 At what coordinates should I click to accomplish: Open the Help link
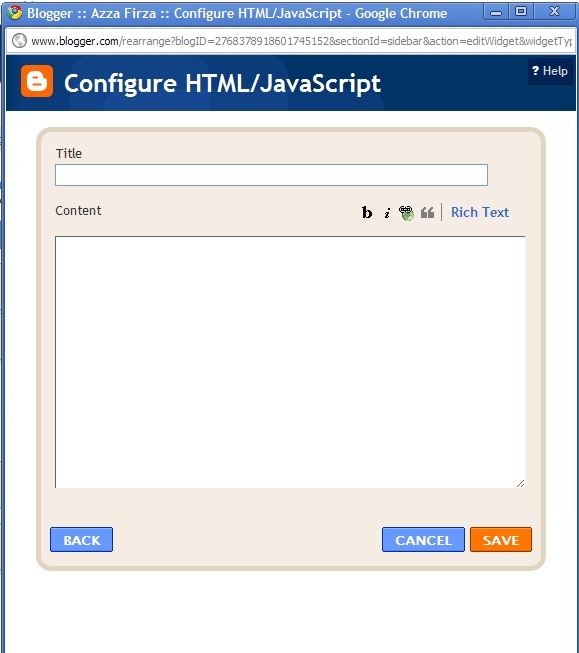(550, 71)
